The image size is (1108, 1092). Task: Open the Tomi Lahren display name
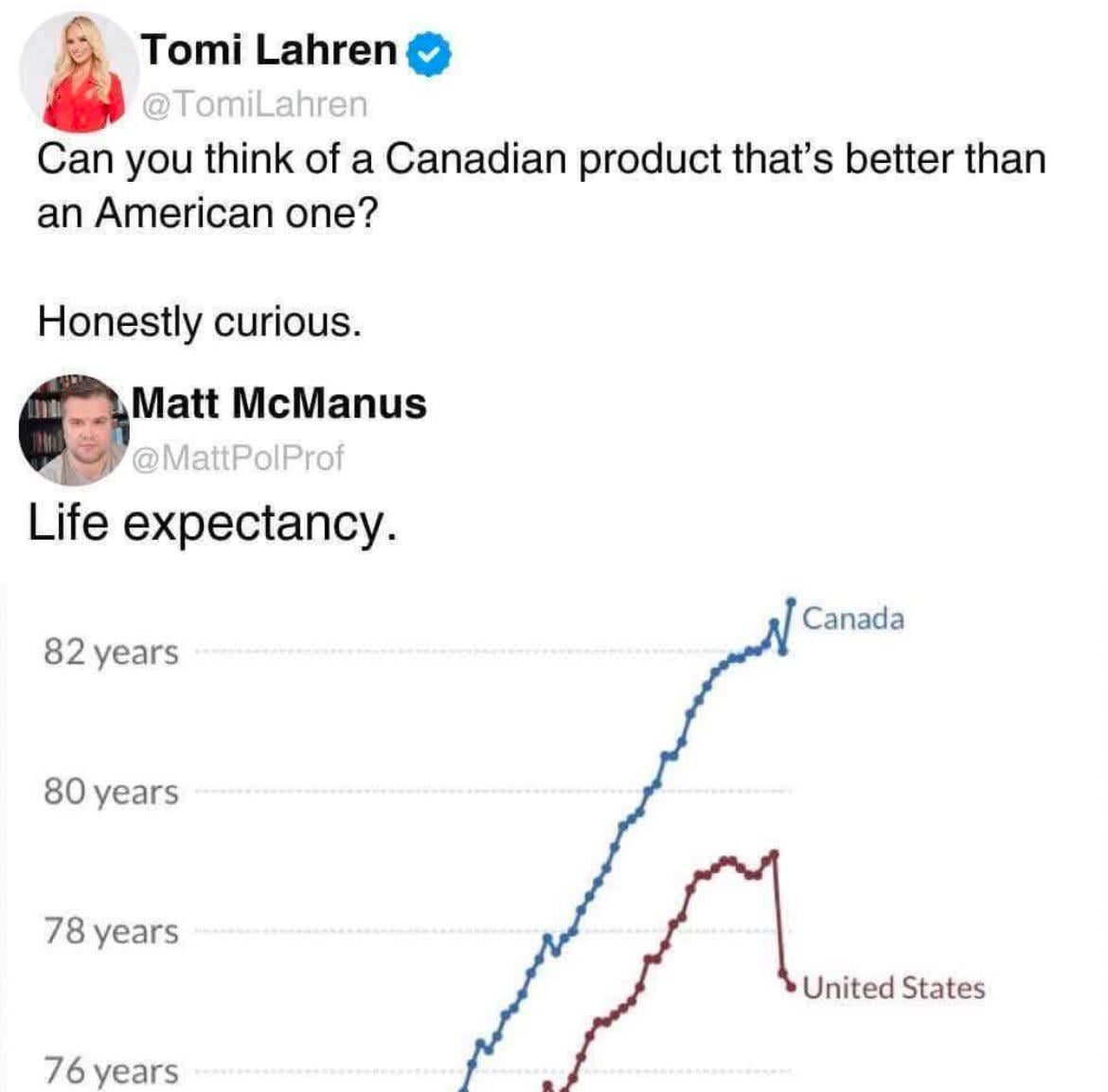coord(270,49)
